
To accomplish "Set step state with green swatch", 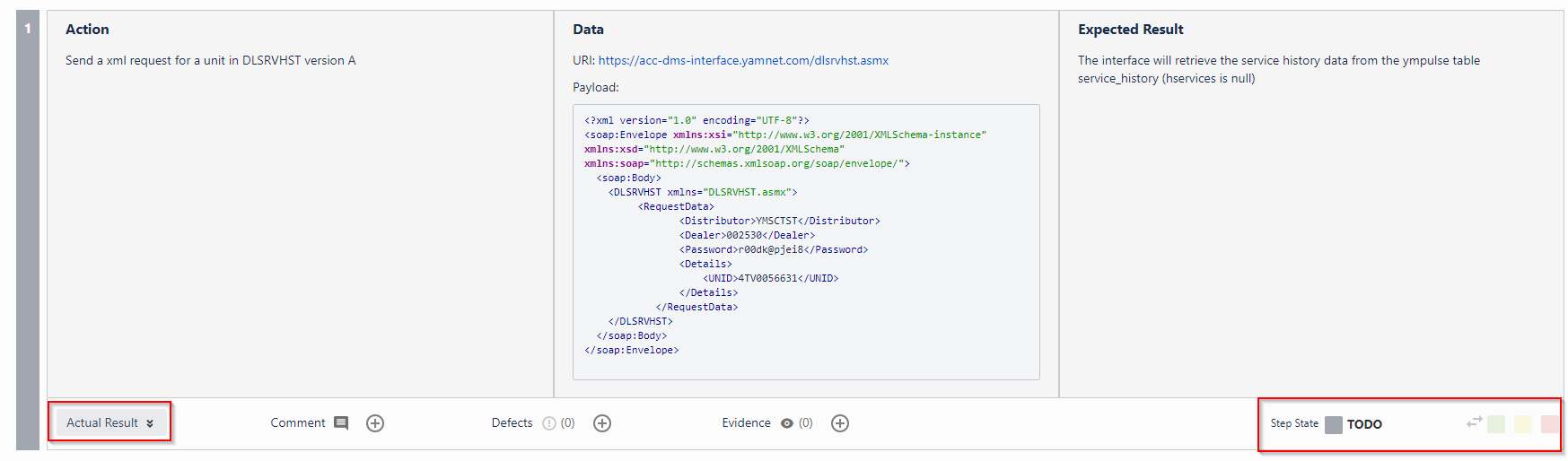I will (x=1496, y=424).
